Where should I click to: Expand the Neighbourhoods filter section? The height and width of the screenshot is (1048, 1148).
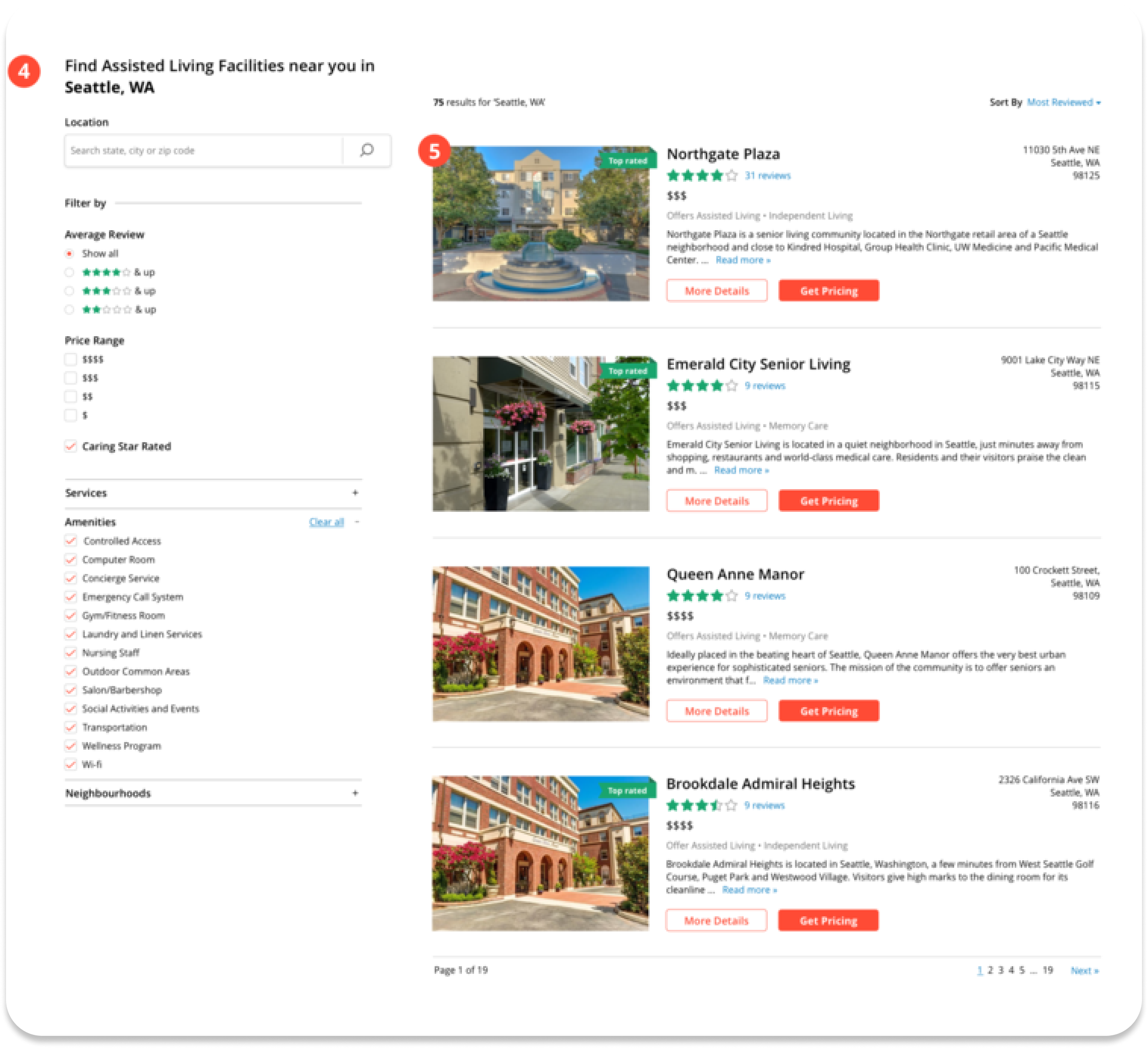coord(355,793)
